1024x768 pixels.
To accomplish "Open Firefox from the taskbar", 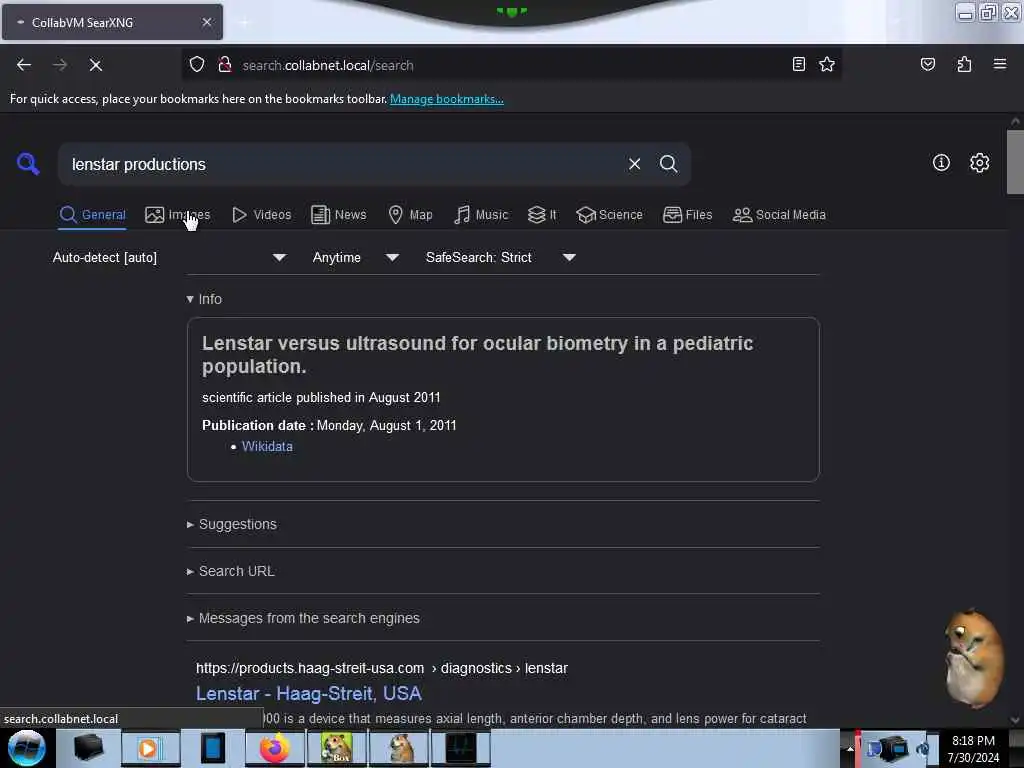I will tap(274, 748).
